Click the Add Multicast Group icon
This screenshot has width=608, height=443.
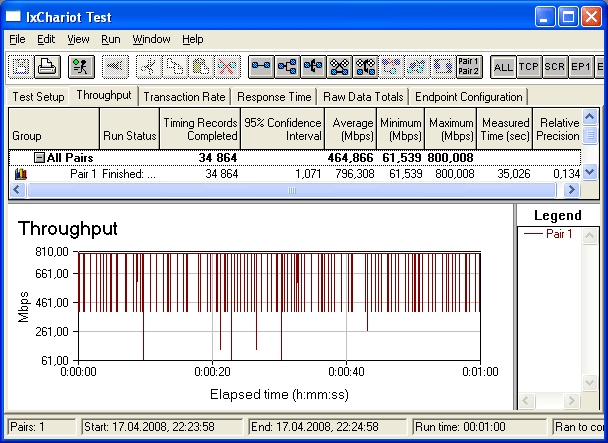point(287,67)
